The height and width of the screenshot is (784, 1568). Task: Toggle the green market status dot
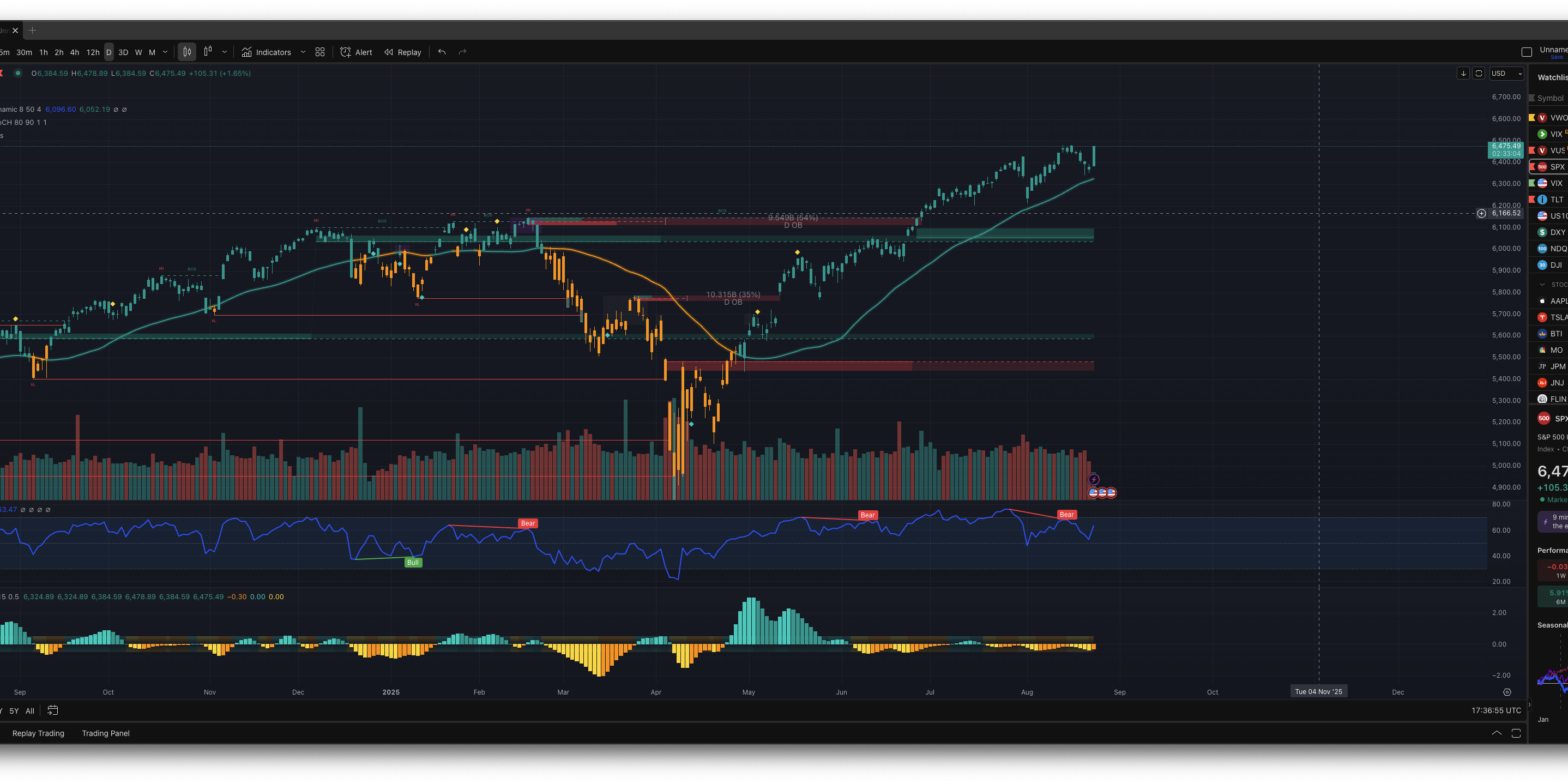18,73
